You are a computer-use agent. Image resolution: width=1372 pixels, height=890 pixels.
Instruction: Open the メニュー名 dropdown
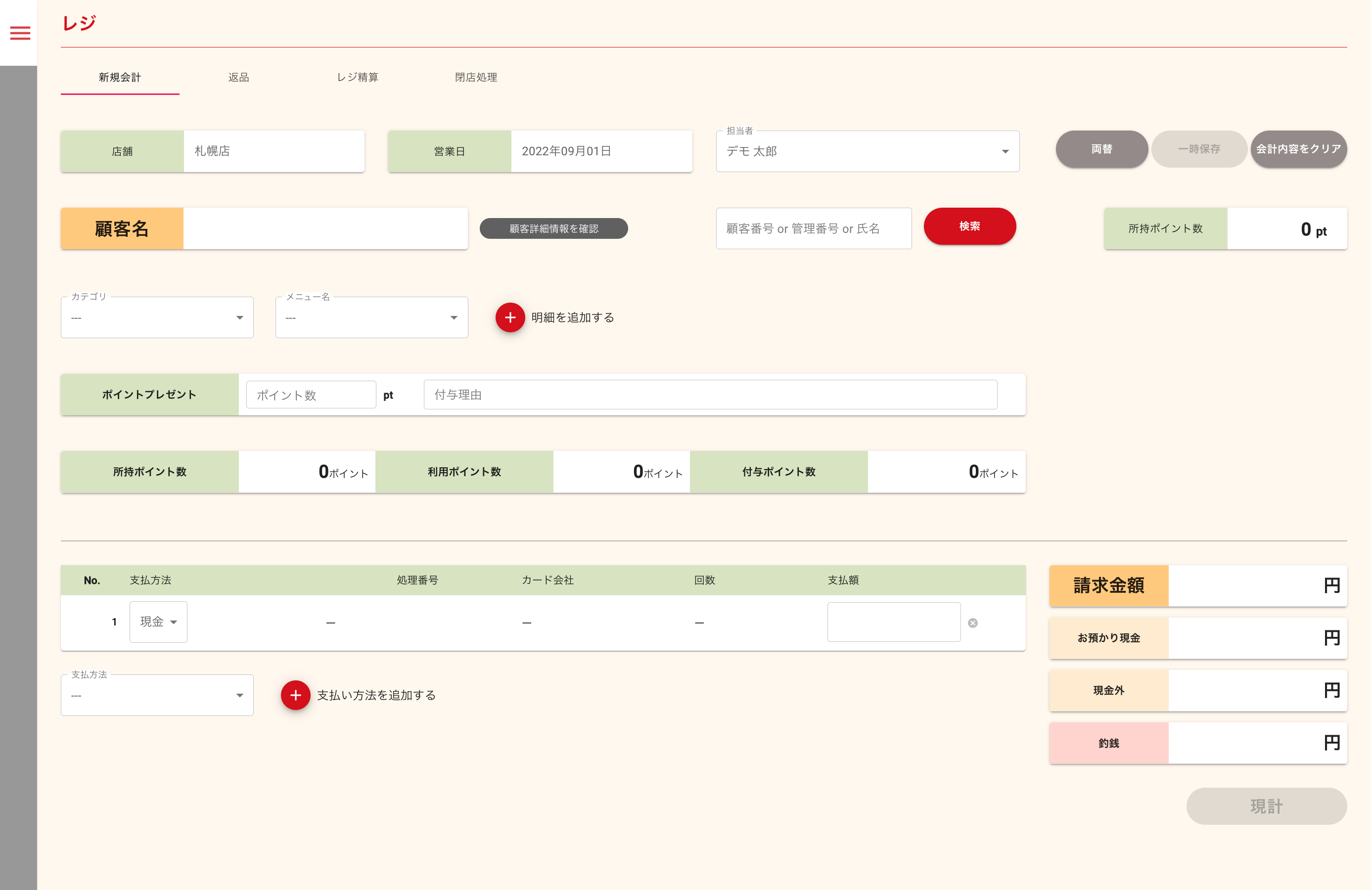pyautogui.click(x=371, y=317)
